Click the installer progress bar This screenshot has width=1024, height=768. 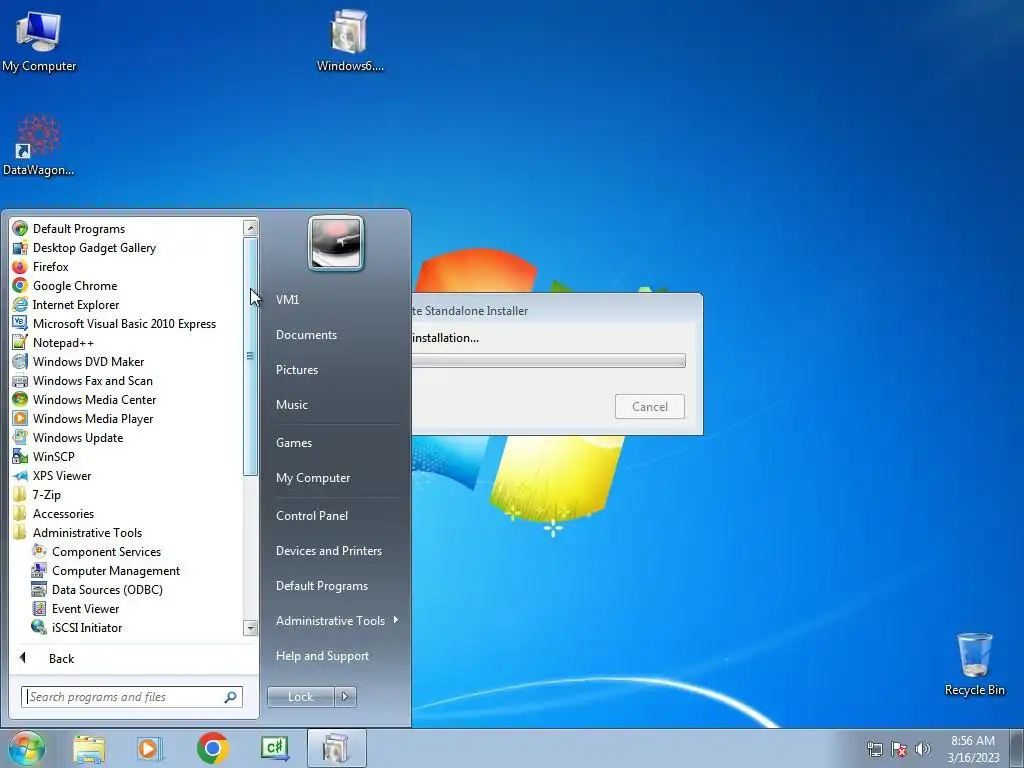coord(548,360)
